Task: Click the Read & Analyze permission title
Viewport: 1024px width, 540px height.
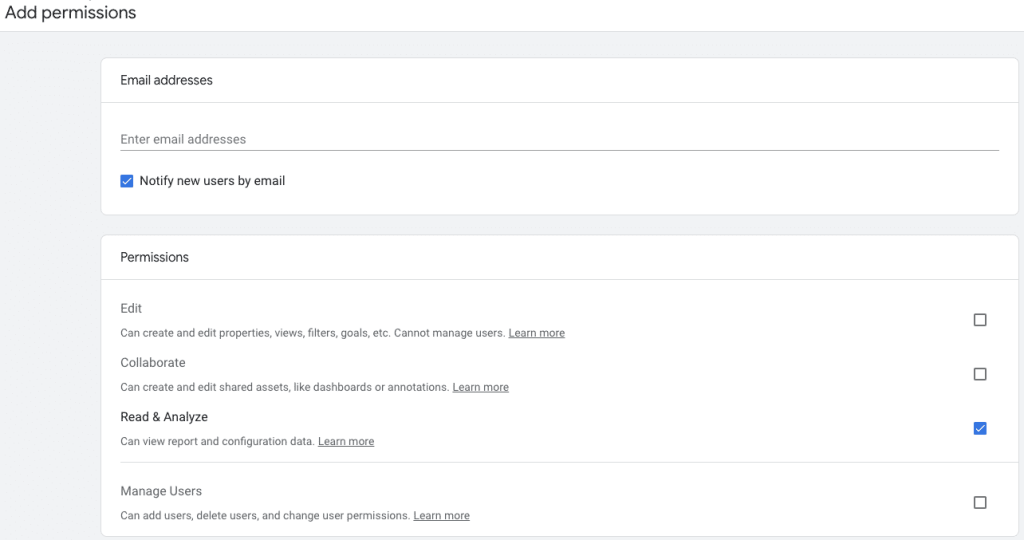Action: (x=164, y=417)
